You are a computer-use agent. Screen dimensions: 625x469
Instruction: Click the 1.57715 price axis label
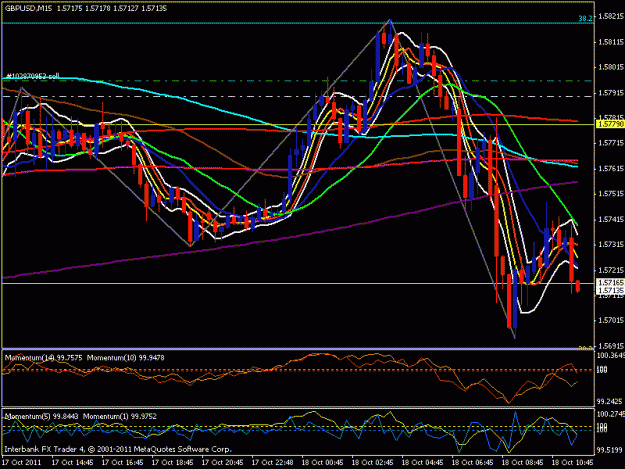pos(611,143)
